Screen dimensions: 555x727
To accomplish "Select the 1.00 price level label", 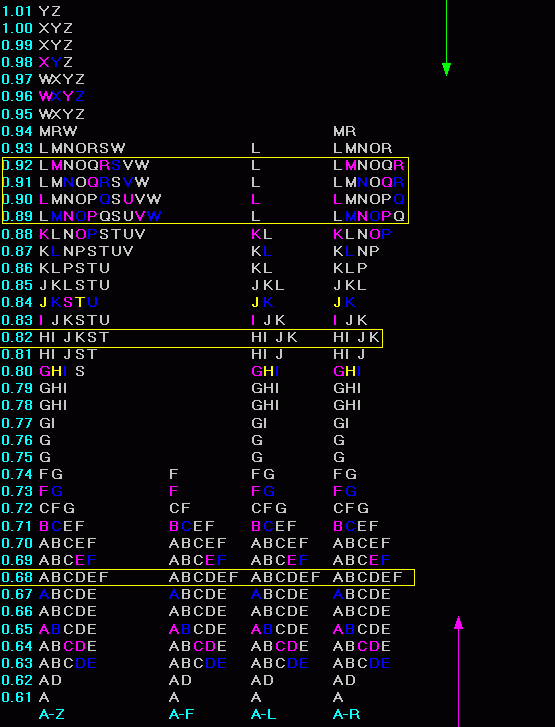I will click(17, 28).
